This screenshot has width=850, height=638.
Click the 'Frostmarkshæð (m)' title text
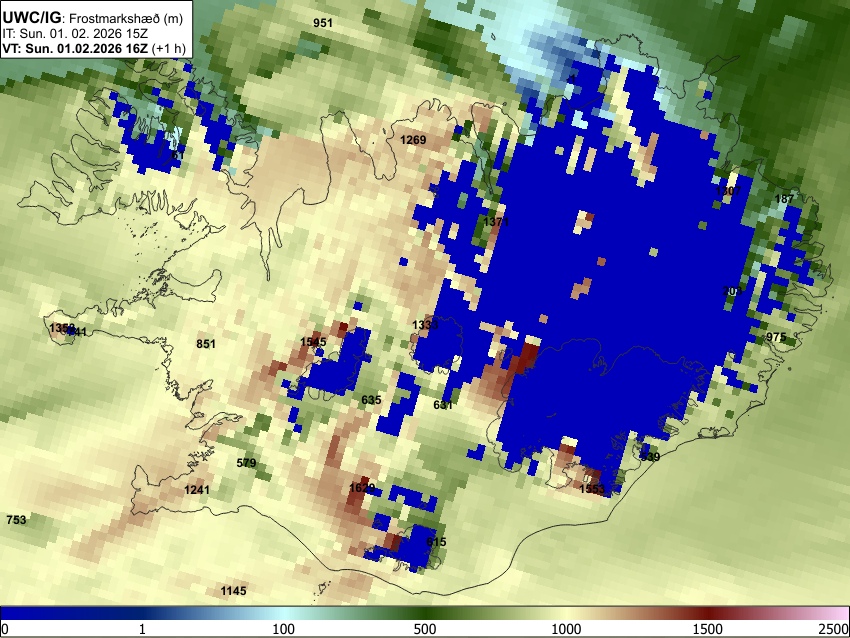coord(126,18)
